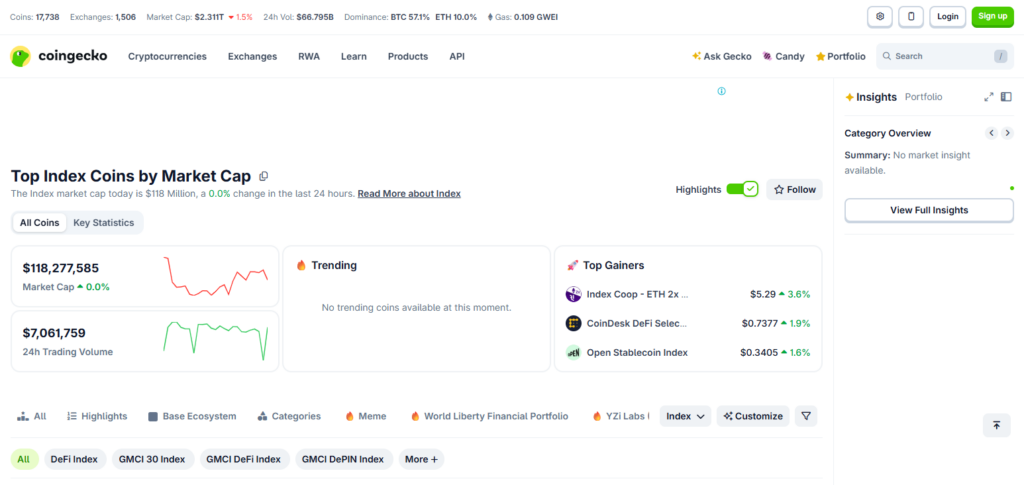1024x485 pixels.
Task: Open Read More about Index link
Action: coord(409,193)
